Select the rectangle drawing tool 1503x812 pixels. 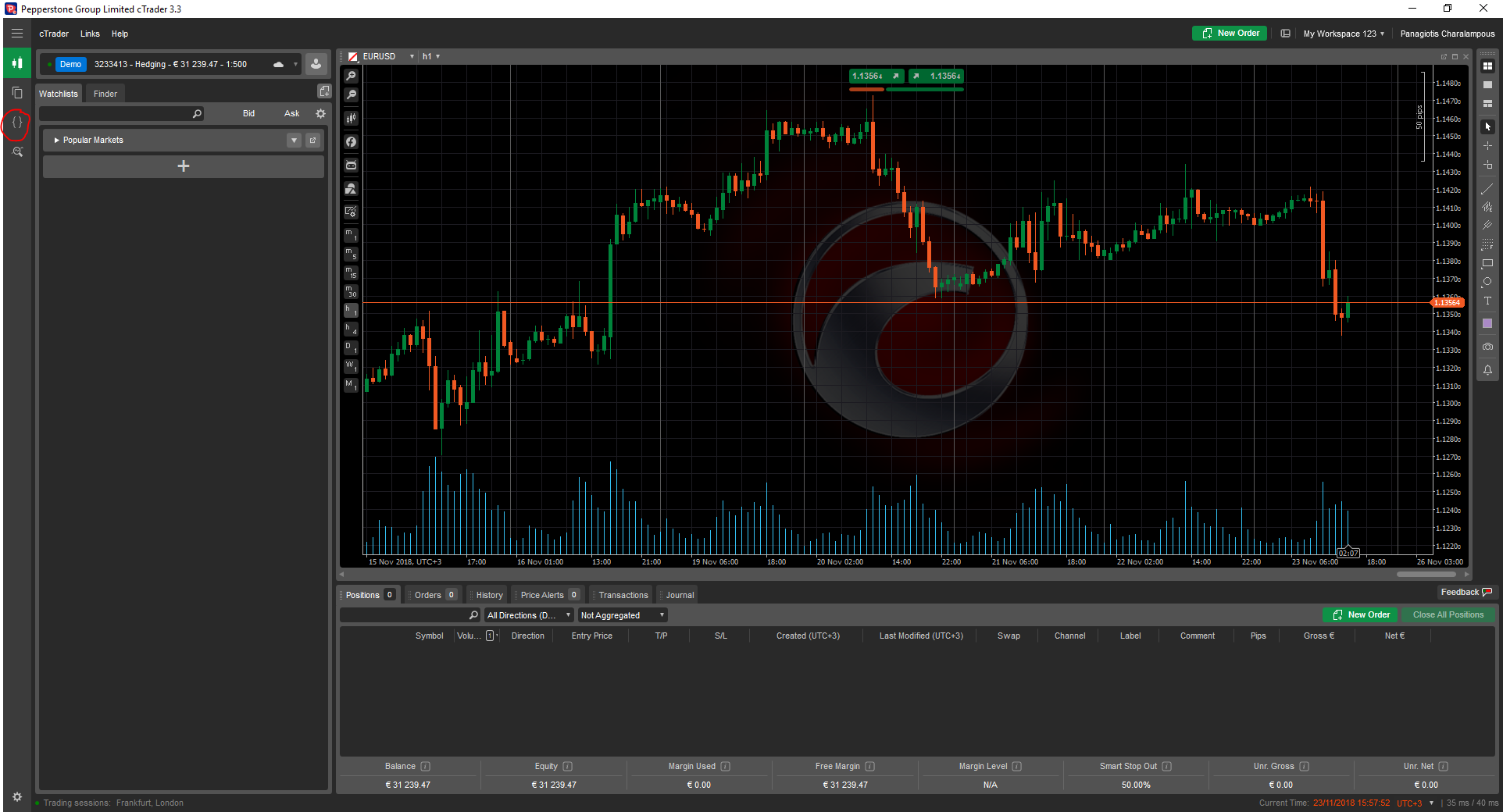pos(1487,263)
